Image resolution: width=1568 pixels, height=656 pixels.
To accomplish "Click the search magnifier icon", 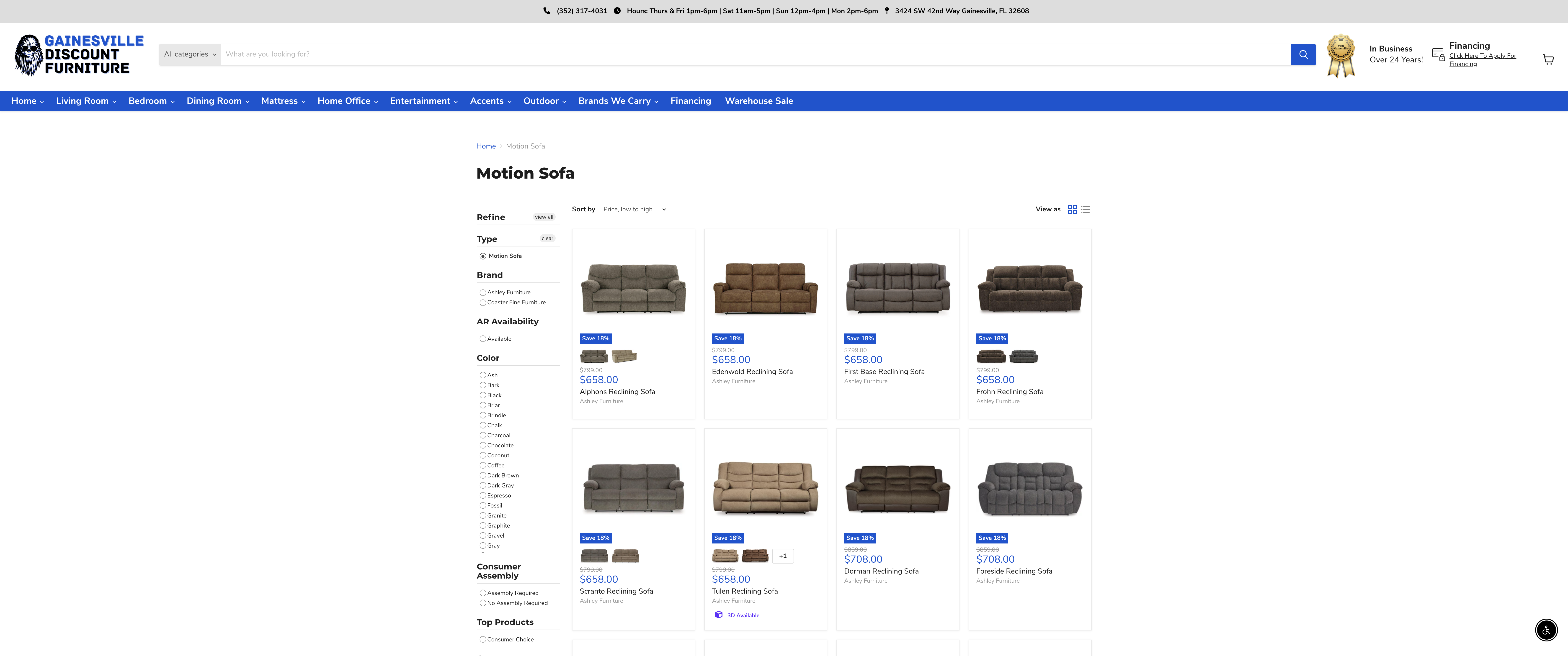I will 1303,54.
